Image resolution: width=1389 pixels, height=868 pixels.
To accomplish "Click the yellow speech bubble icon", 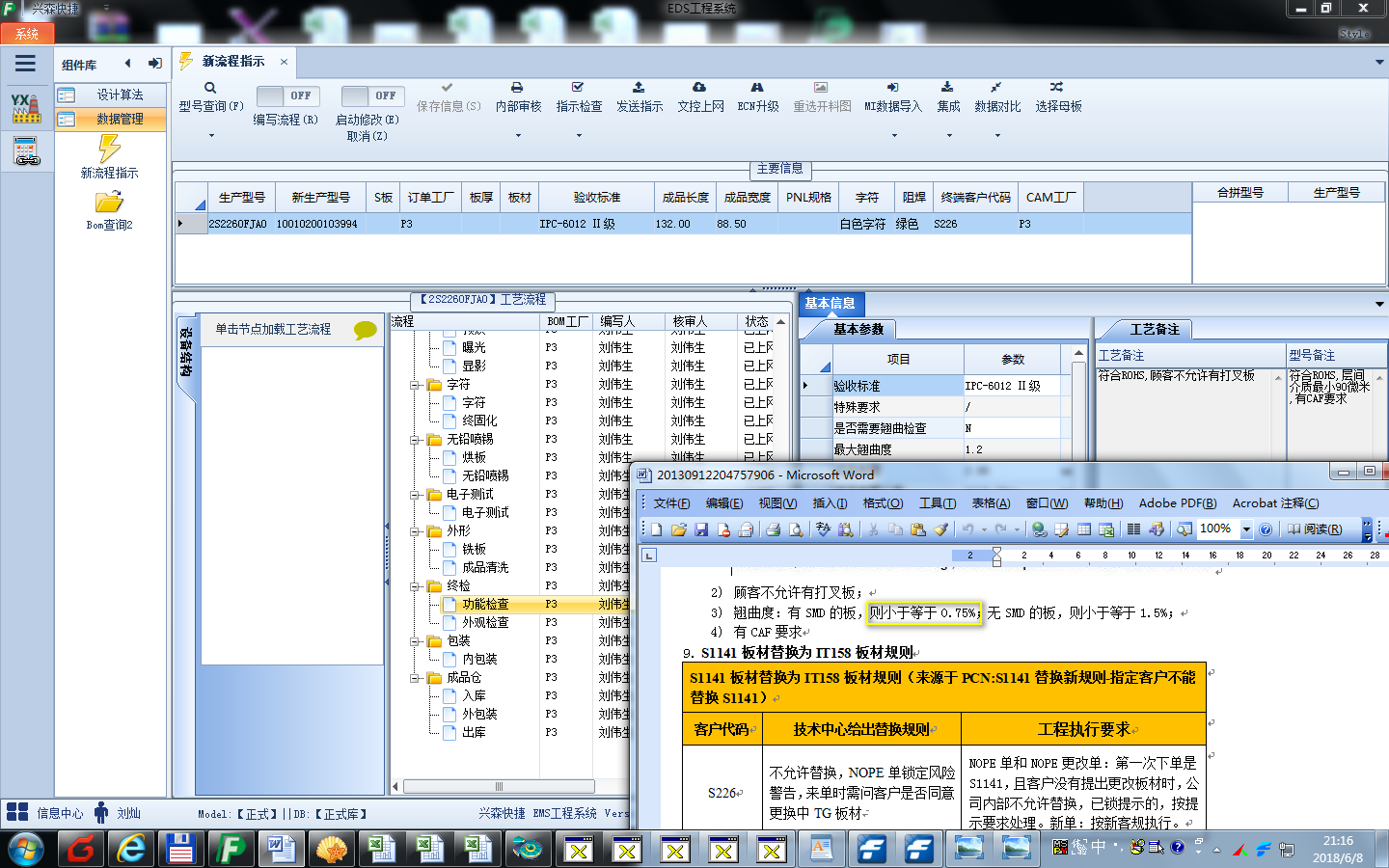I will point(366,330).
